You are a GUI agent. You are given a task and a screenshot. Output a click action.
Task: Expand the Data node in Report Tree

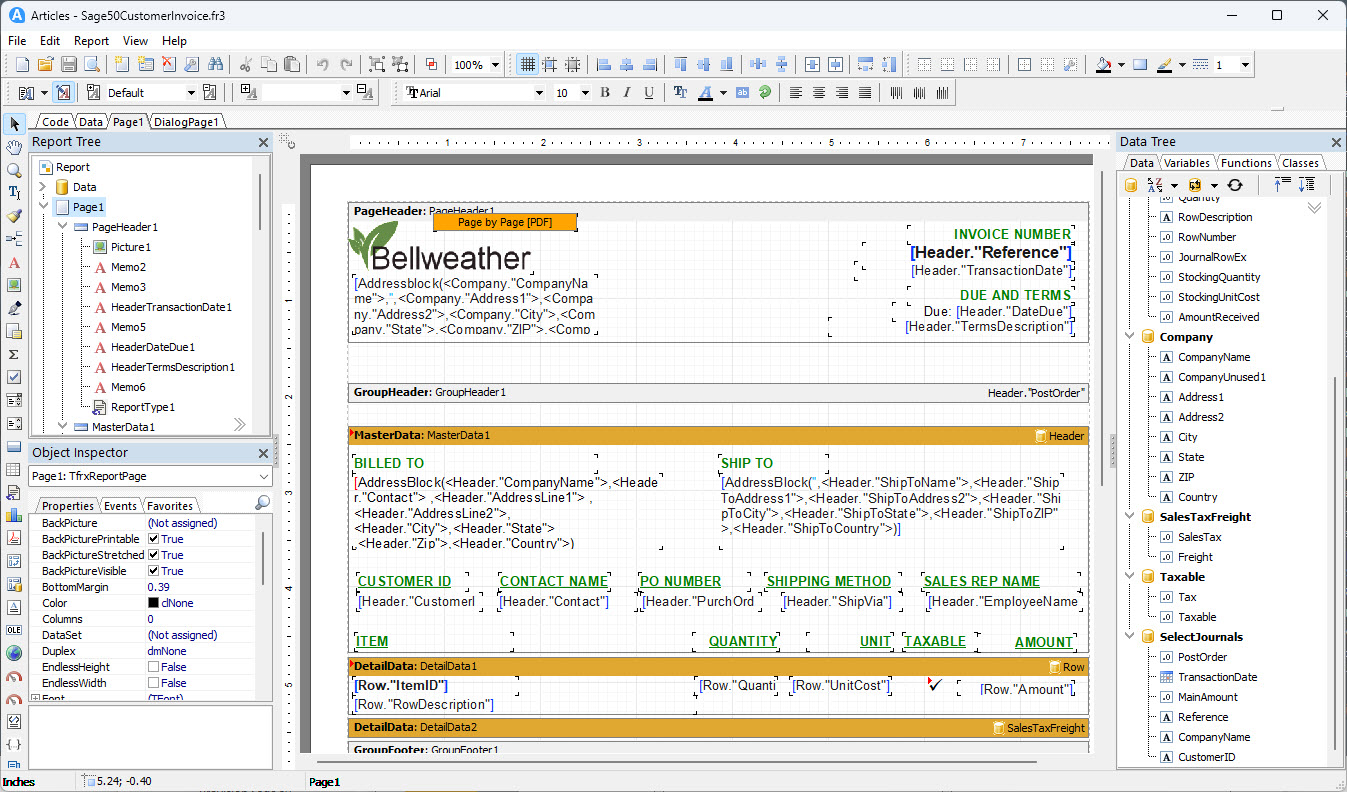(x=43, y=187)
